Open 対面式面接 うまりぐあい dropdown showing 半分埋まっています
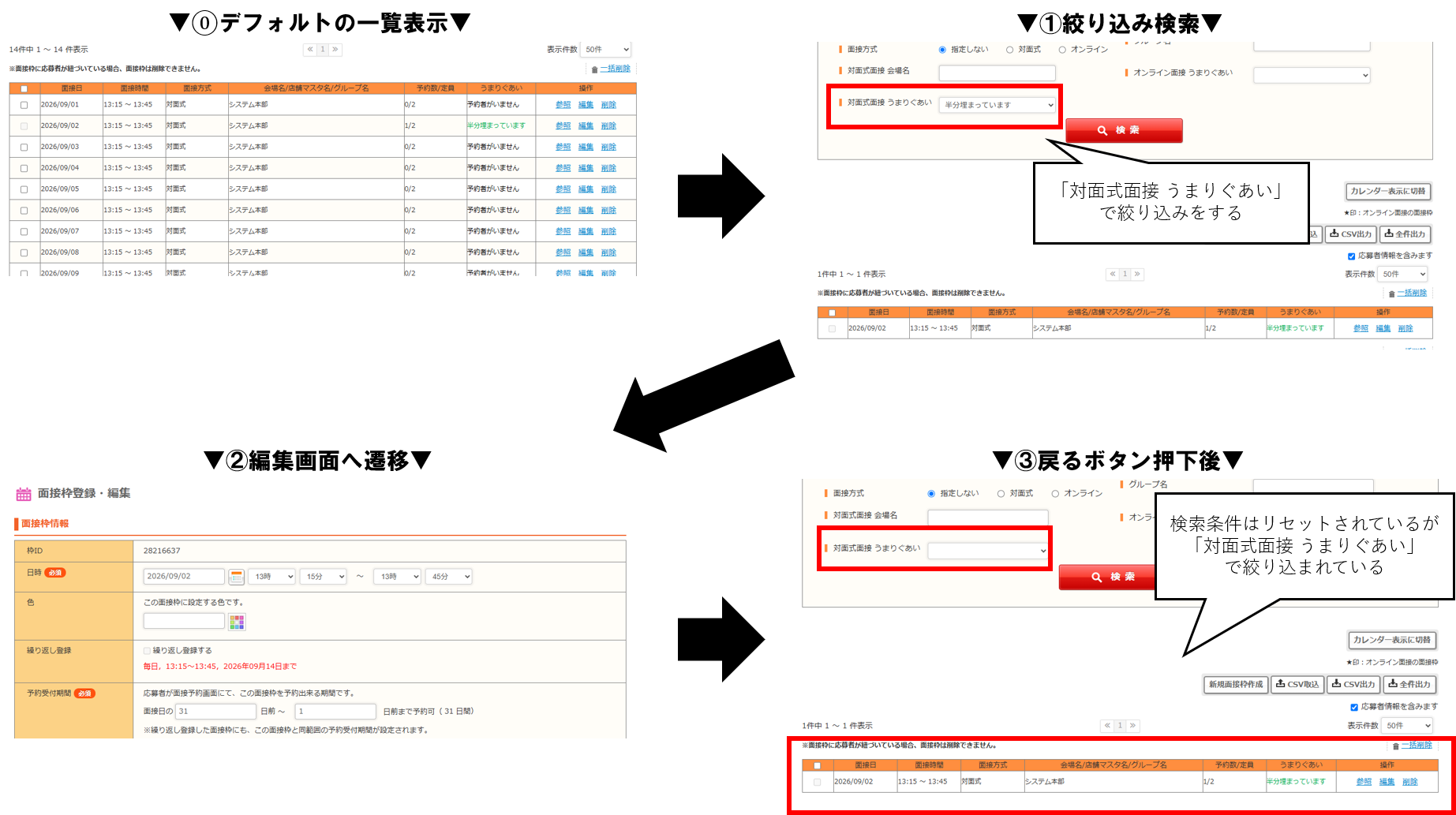This screenshot has width=1456, height=815. (997, 105)
